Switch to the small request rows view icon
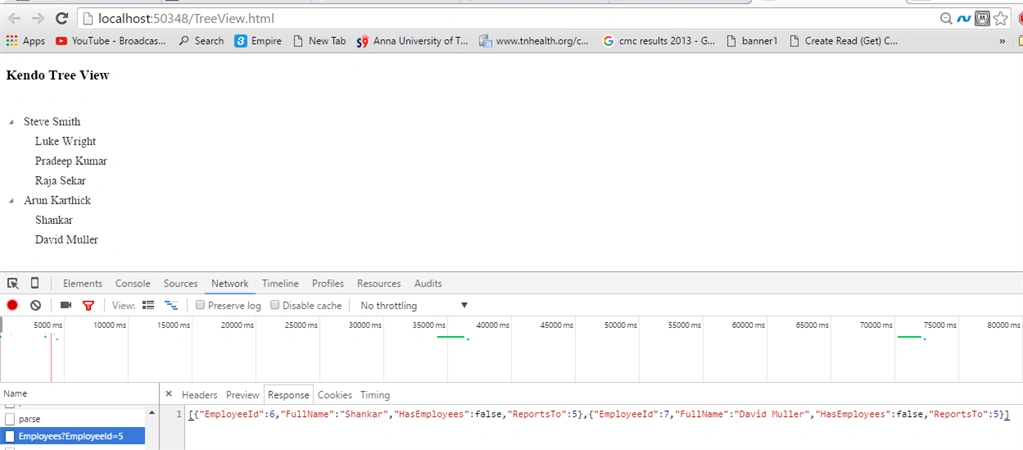This screenshot has width=1023, height=450. pyautogui.click(x=172, y=305)
